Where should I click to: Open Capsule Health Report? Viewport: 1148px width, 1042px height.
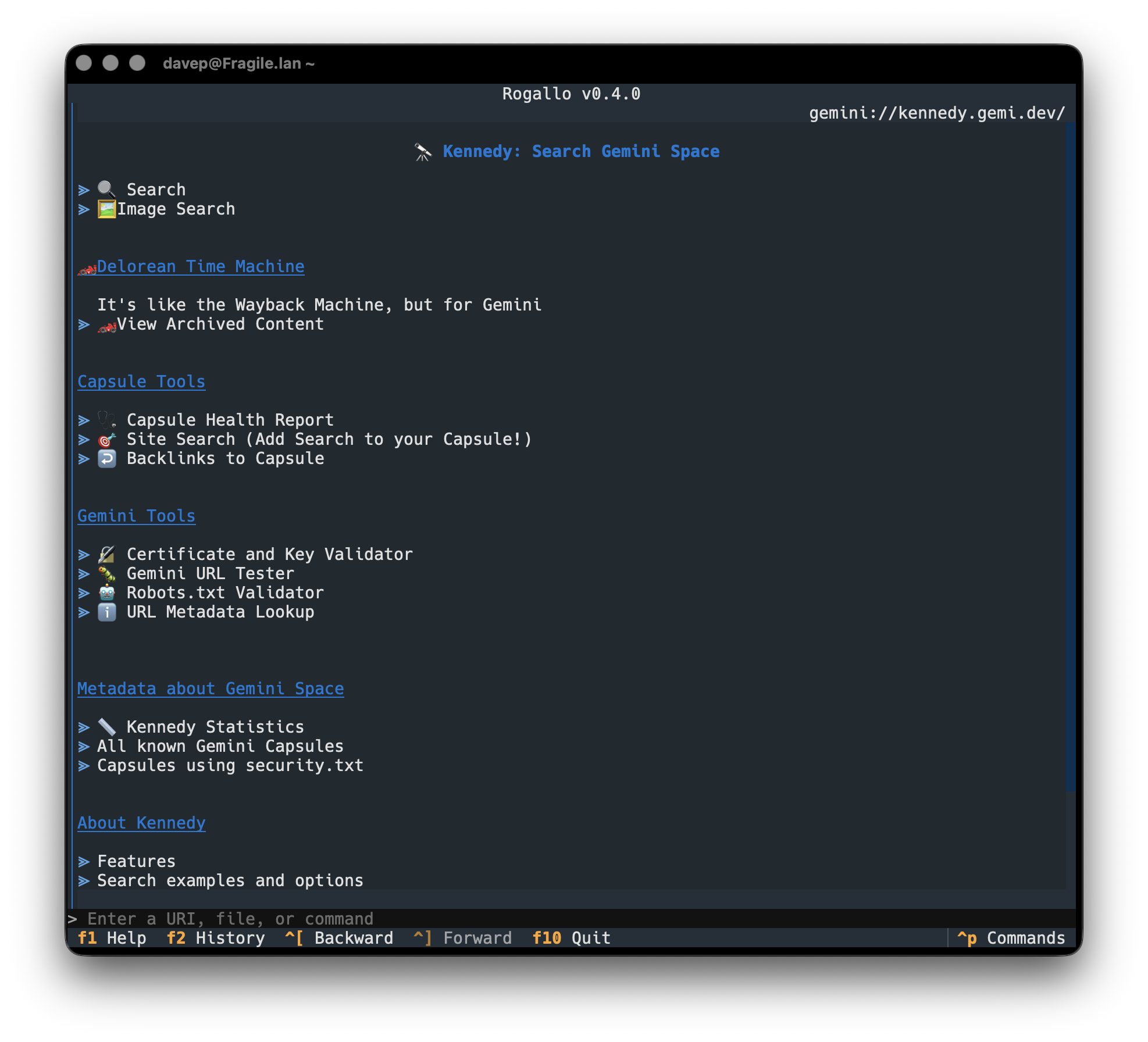[x=230, y=420]
